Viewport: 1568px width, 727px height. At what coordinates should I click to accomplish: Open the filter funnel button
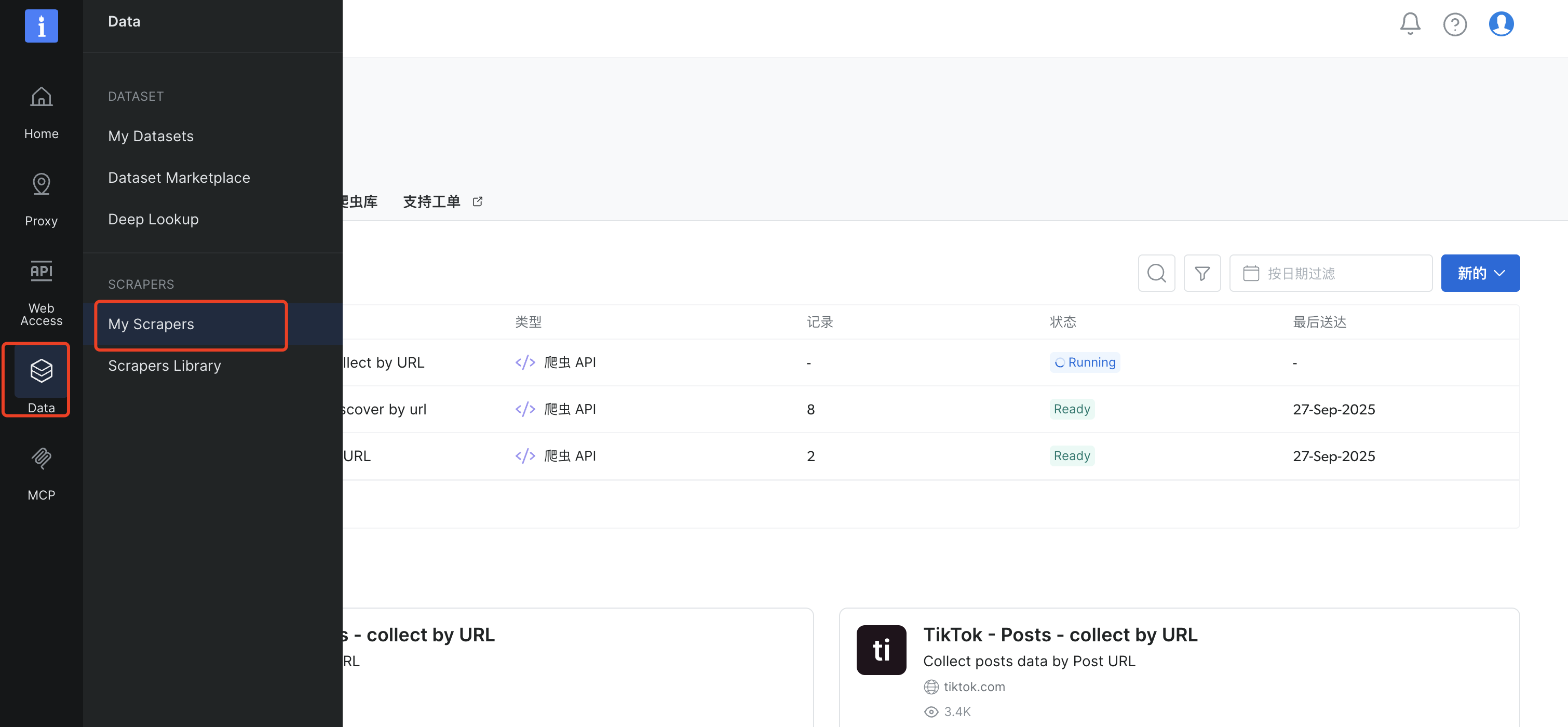1202,273
